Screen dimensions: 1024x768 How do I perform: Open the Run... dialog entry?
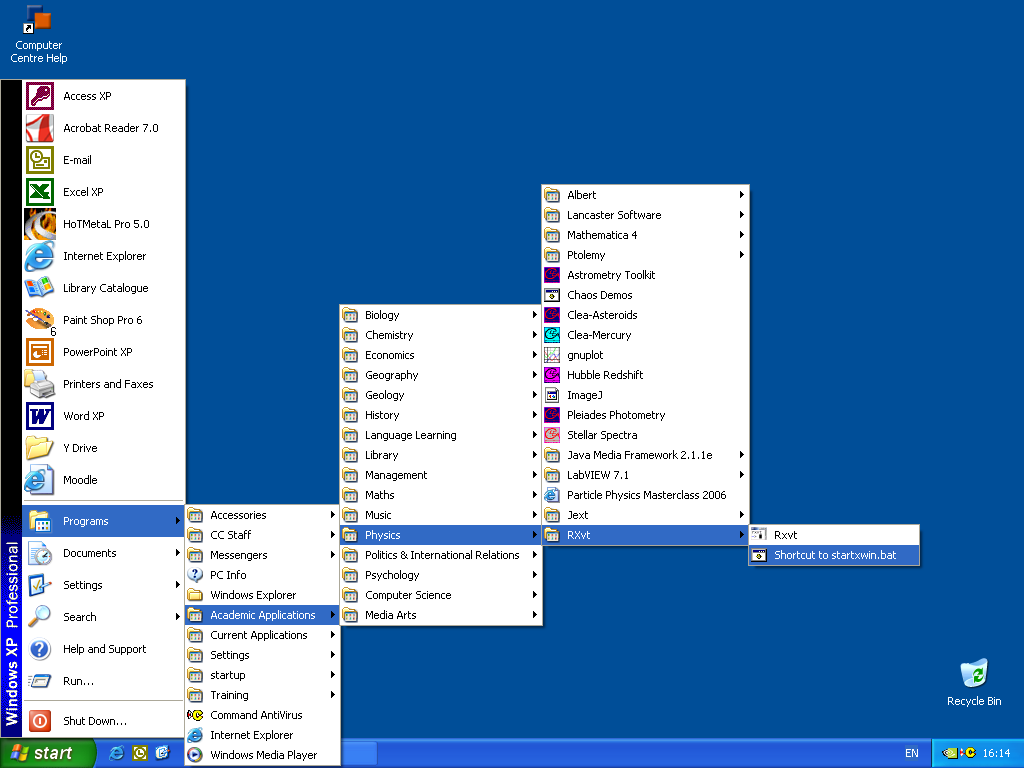pos(103,681)
